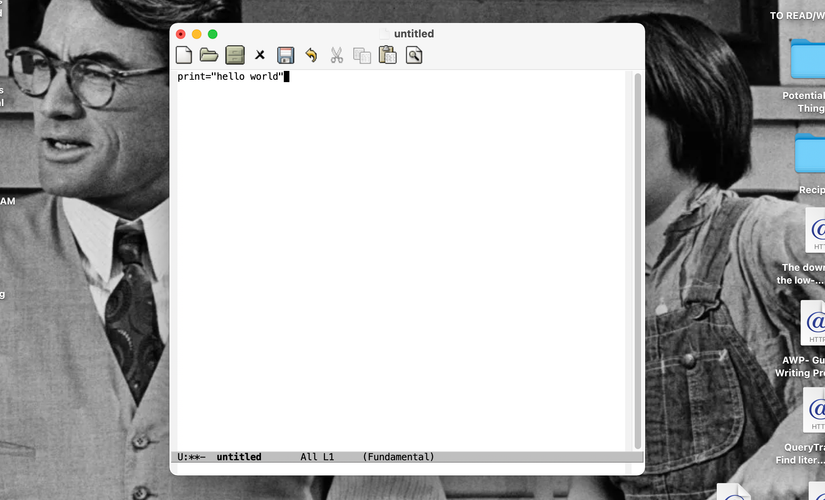The width and height of the screenshot is (825, 500).
Task: Click the (Fundamental) major mode indicator
Action: [x=398, y=457]
